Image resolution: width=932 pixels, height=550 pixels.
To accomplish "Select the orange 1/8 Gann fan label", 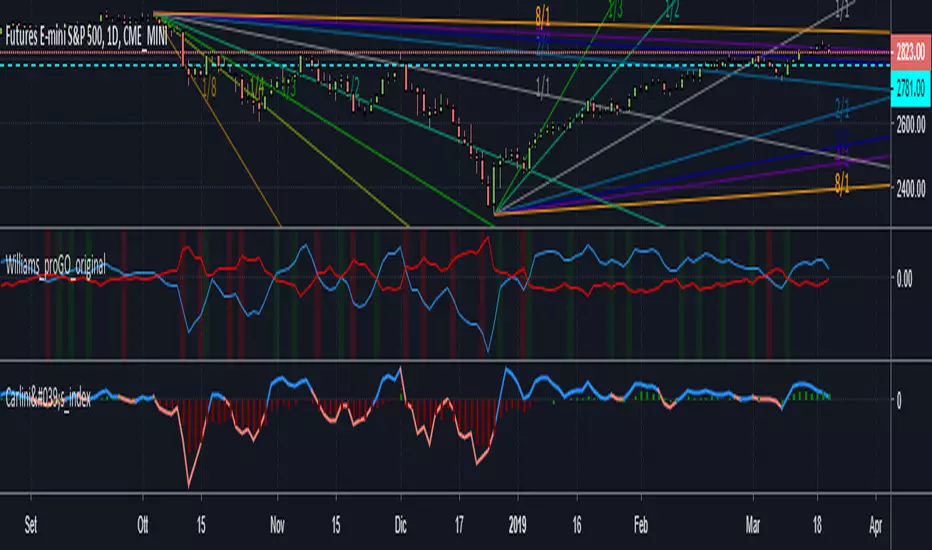I will coord(209,88).
